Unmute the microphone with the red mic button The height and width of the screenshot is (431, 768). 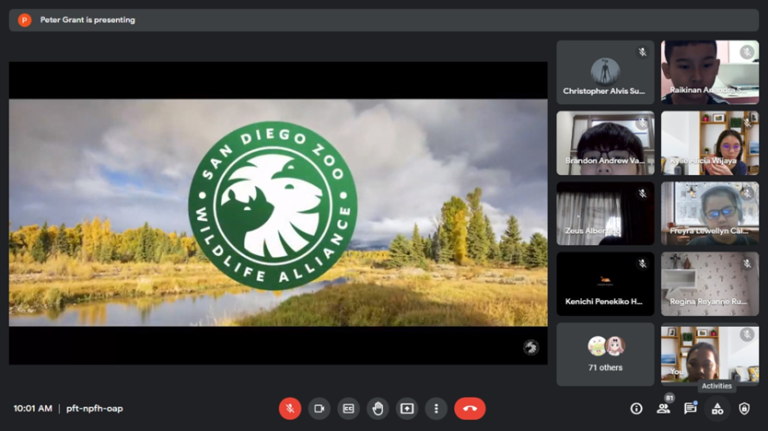[x=290, y=408]
